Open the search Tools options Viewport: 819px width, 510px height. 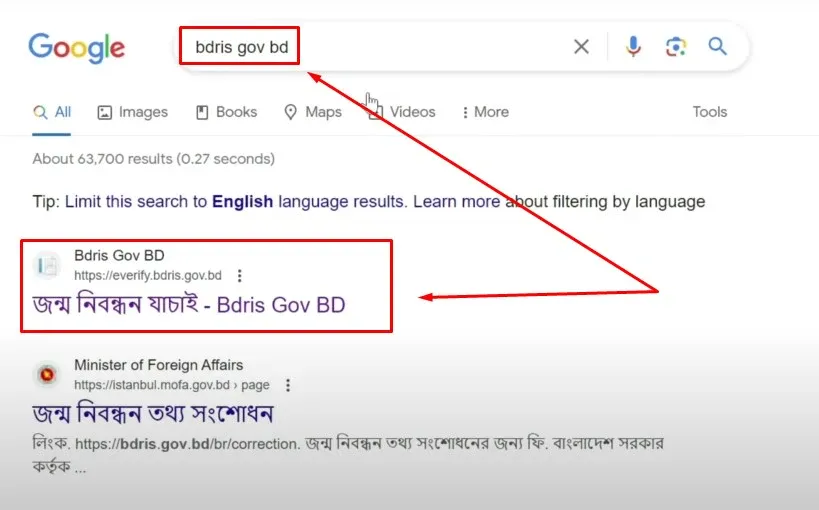point(710,112)
